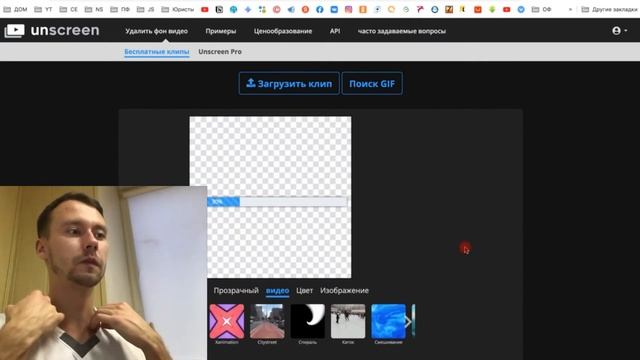Open the ОФ bookmarks folder

pyautogui.click(x=542, y=9)
